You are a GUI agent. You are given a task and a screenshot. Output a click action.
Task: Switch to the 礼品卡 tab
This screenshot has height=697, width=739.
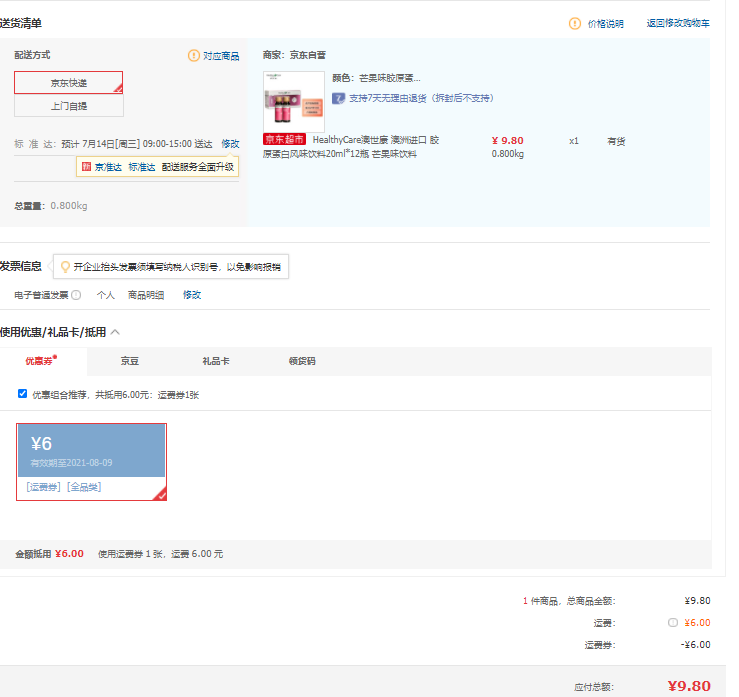click(216, 361)
